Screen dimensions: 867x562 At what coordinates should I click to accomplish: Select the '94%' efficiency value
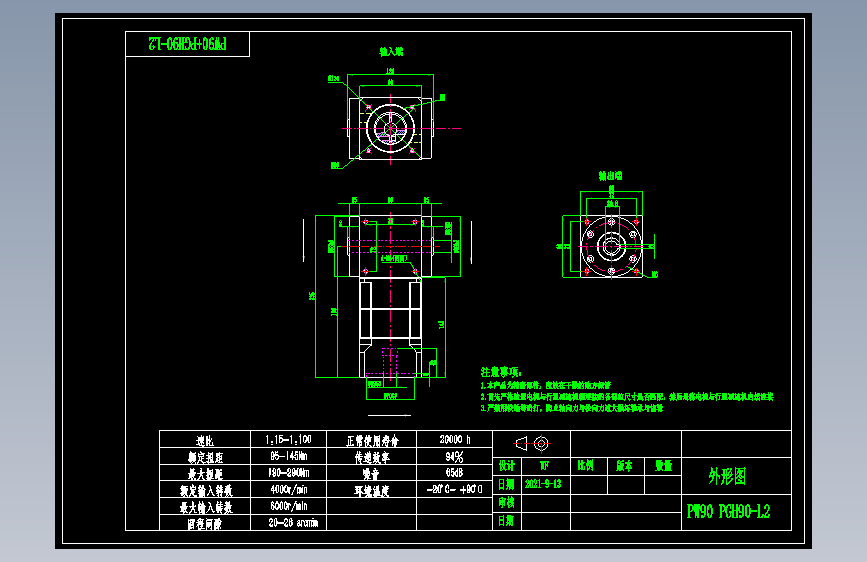point(455,456)
